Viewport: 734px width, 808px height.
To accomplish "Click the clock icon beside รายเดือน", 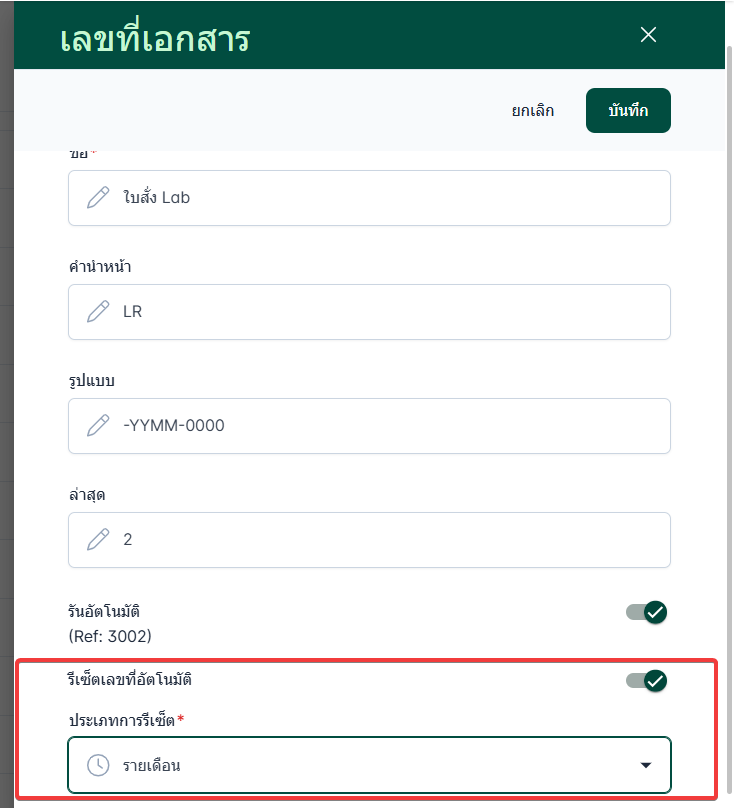I will pos(98,766).
